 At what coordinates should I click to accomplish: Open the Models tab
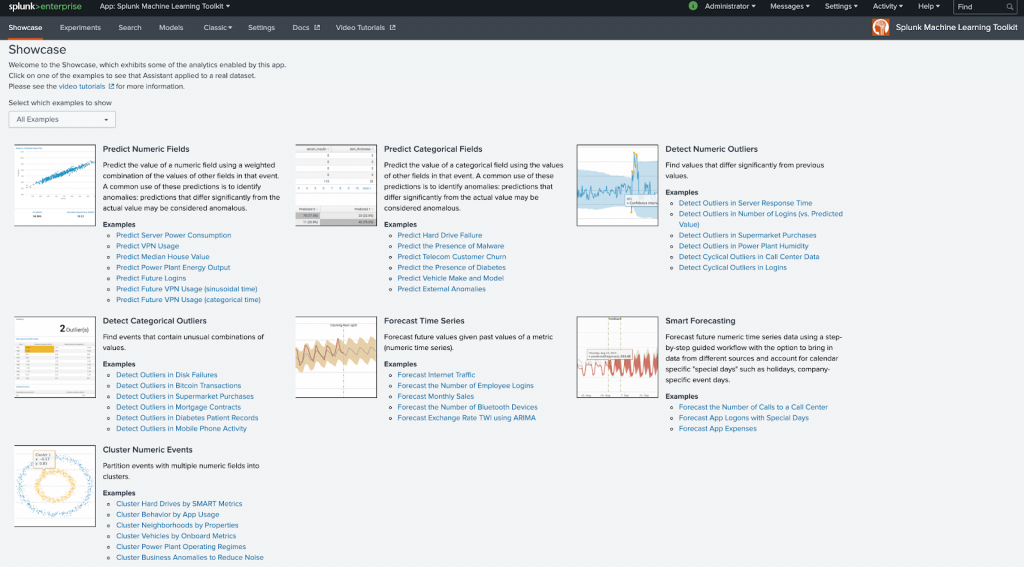click(171, 27)
